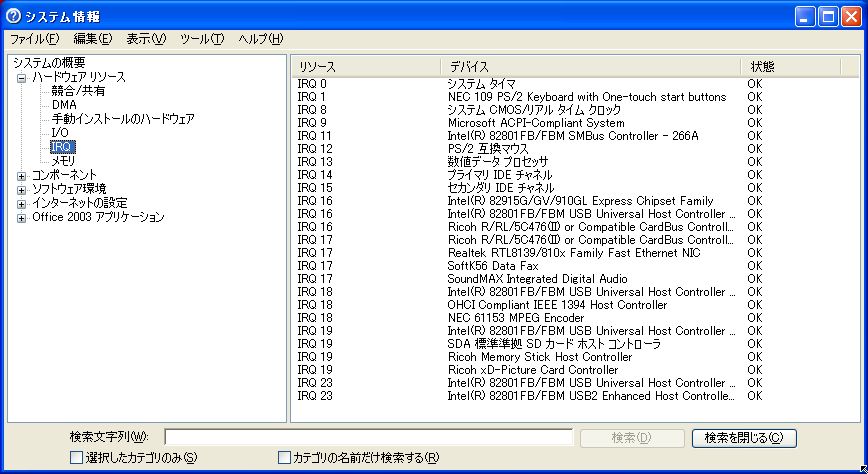Sort by リソース column header
Screen dimensions: 868x474
coord(365,66)
